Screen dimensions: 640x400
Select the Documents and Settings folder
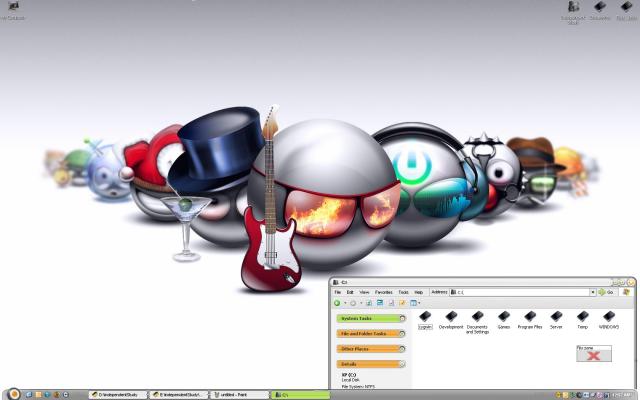(x=477, y=322)
